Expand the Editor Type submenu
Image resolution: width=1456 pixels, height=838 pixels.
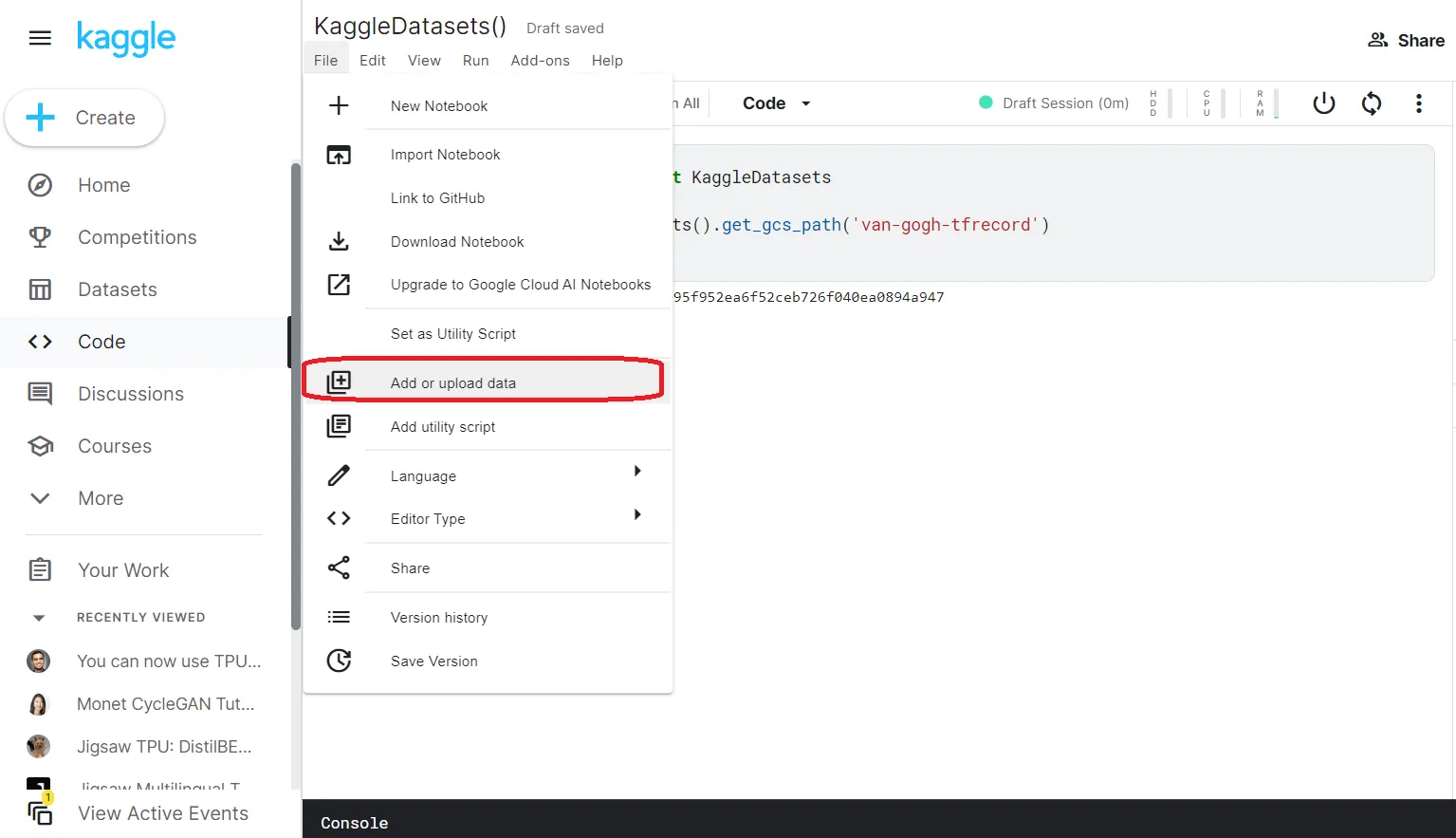637,515
